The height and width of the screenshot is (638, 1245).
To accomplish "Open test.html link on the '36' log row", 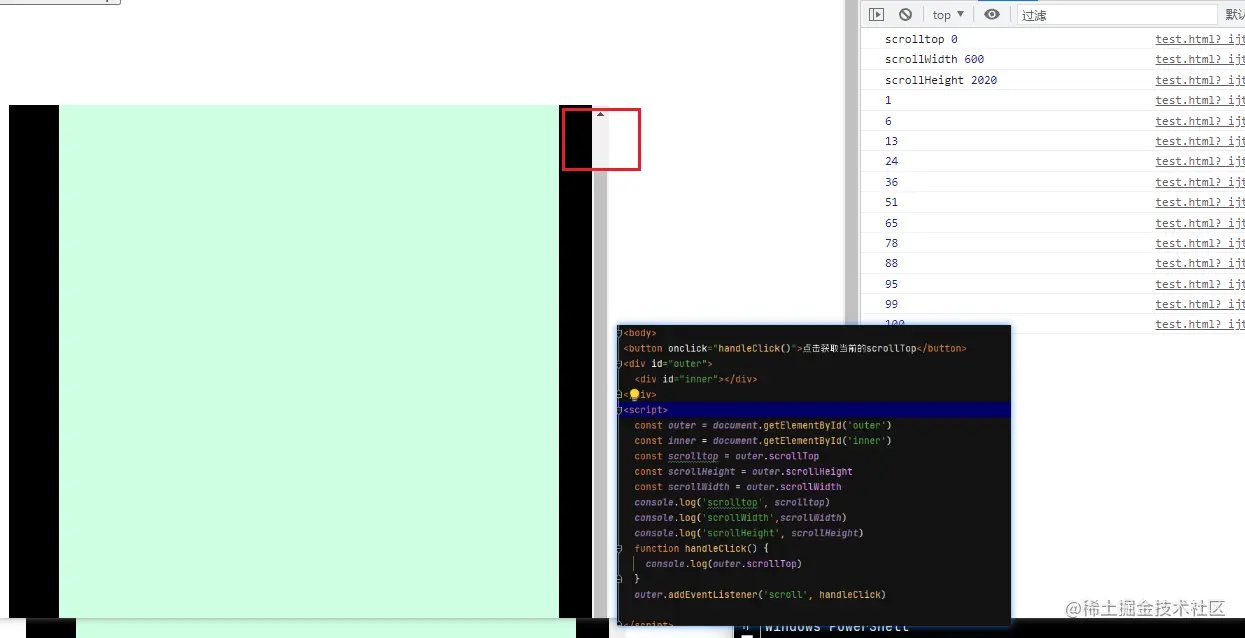I will tap(1200, 182).
